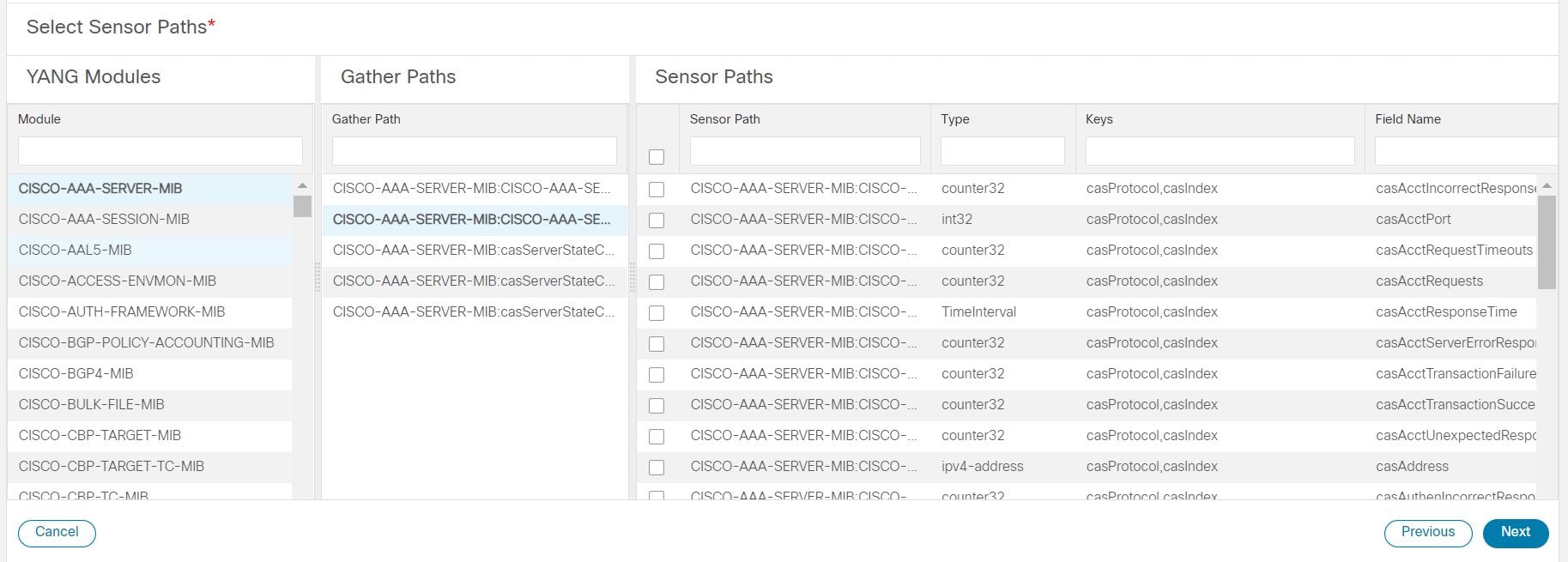Focus the Type column filter box

(1002, 151)
